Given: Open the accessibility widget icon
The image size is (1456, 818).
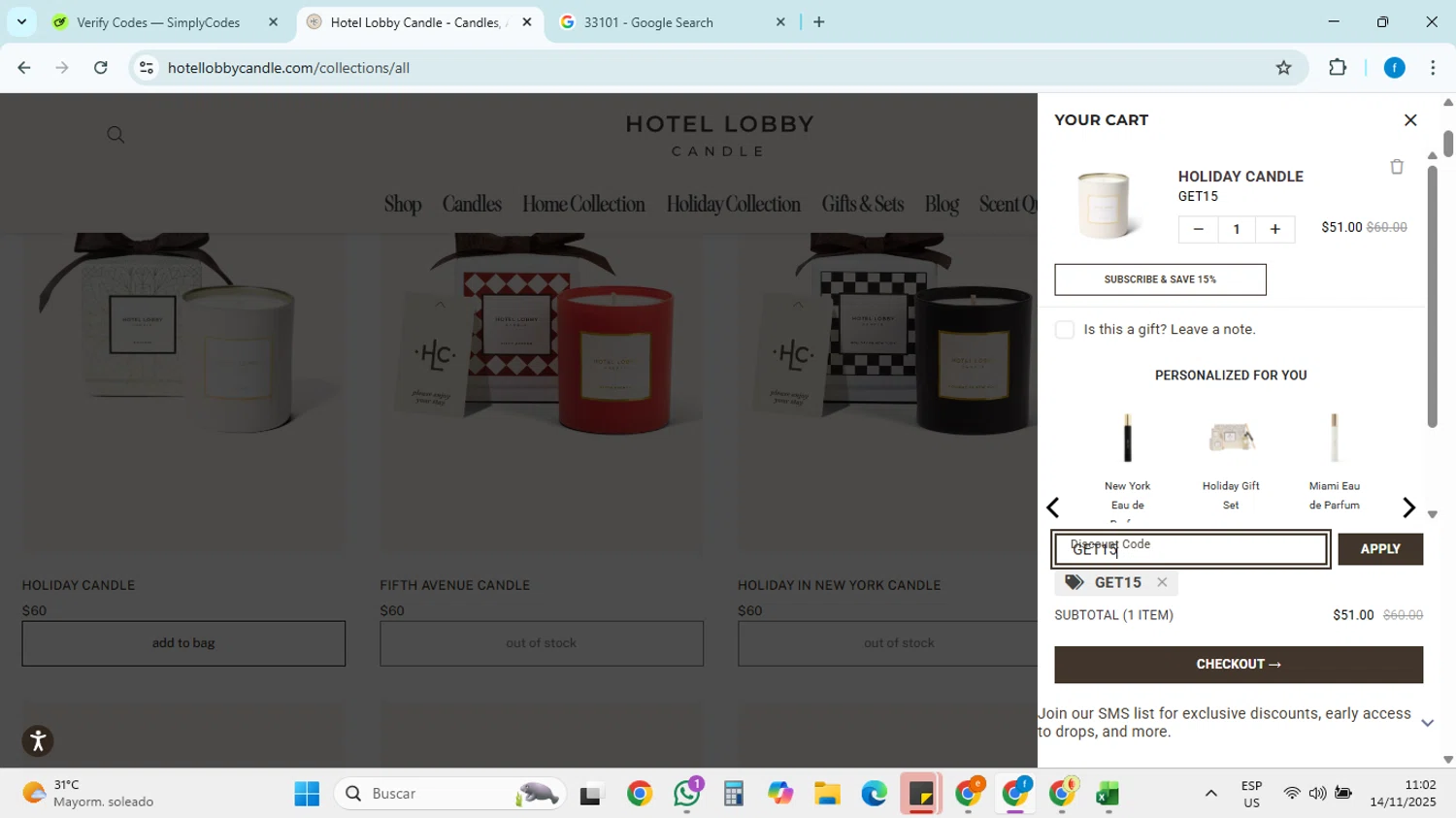Looking at the screenshot, I should click(38, 741).
